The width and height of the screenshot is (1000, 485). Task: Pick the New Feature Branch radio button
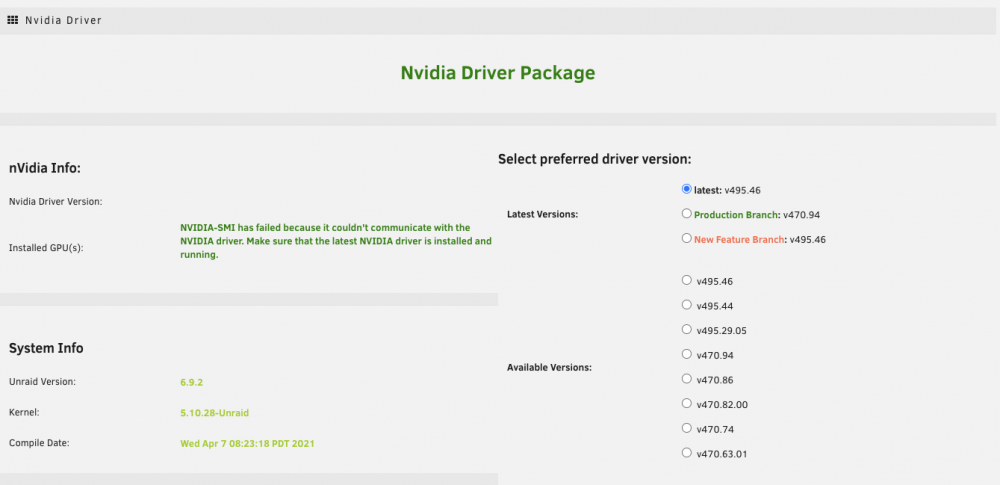[x=686, y=238]
